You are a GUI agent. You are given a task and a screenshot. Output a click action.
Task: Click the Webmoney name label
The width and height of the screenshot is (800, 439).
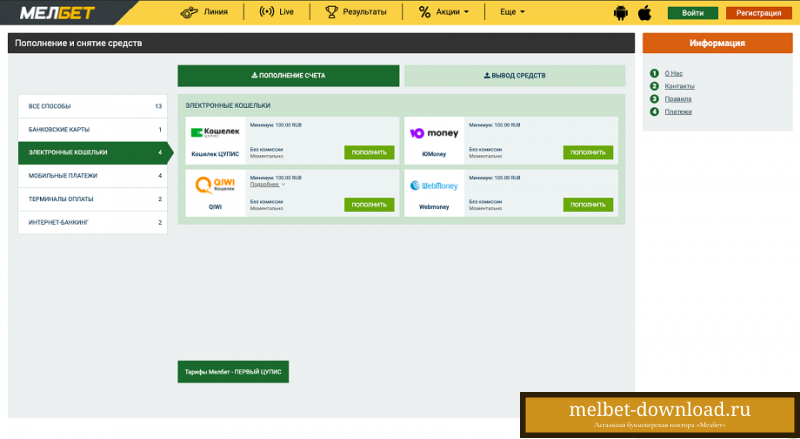[434, 207]
